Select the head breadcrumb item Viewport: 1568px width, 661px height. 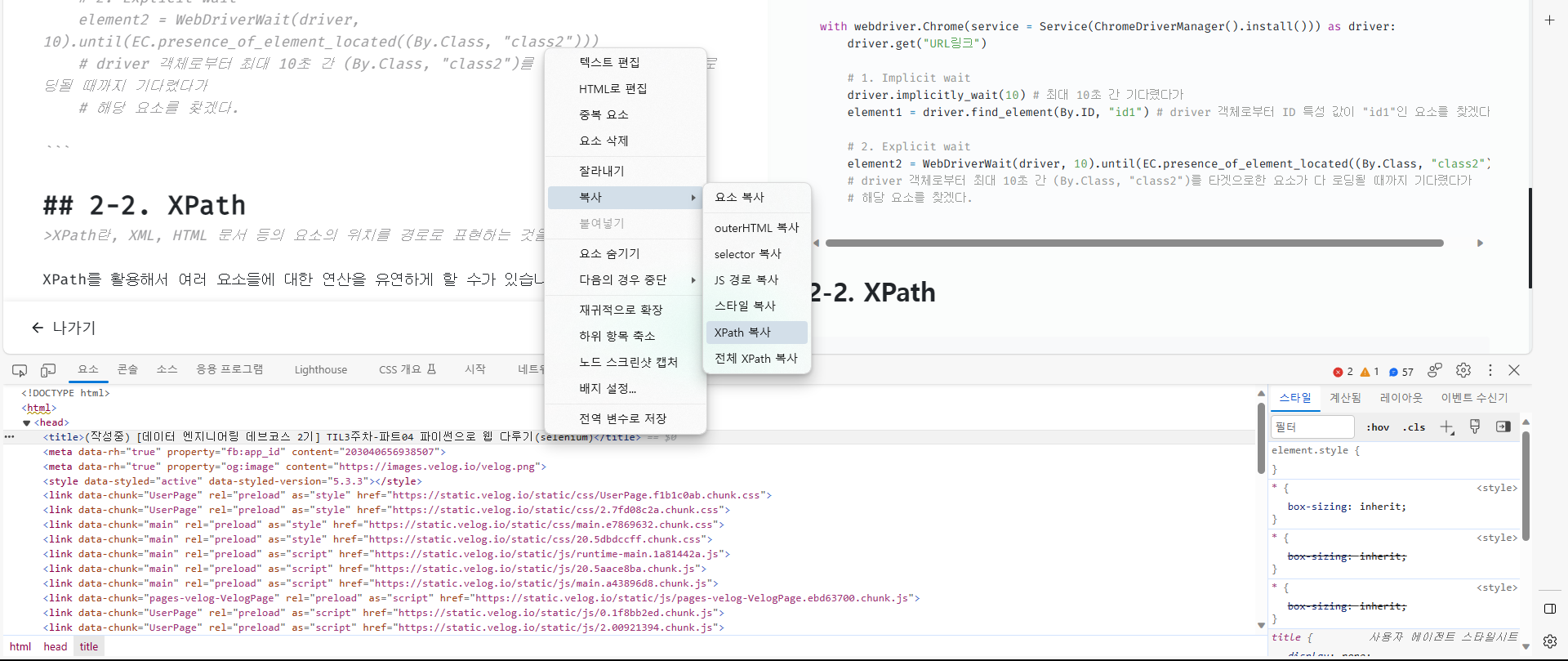56,646
